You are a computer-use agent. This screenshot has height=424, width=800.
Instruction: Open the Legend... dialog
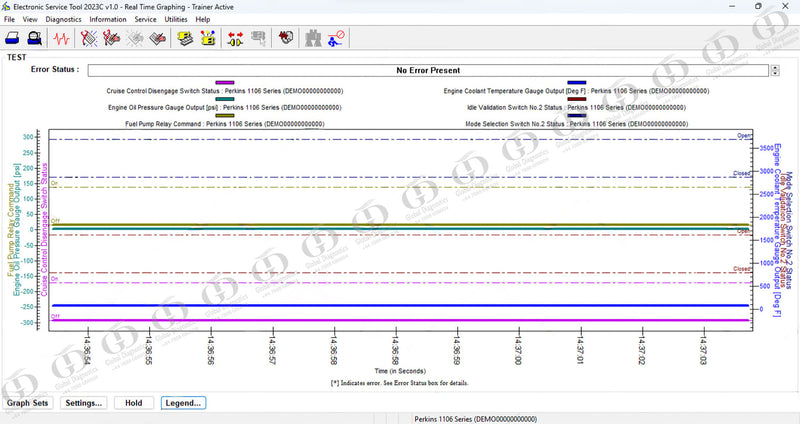183,403
